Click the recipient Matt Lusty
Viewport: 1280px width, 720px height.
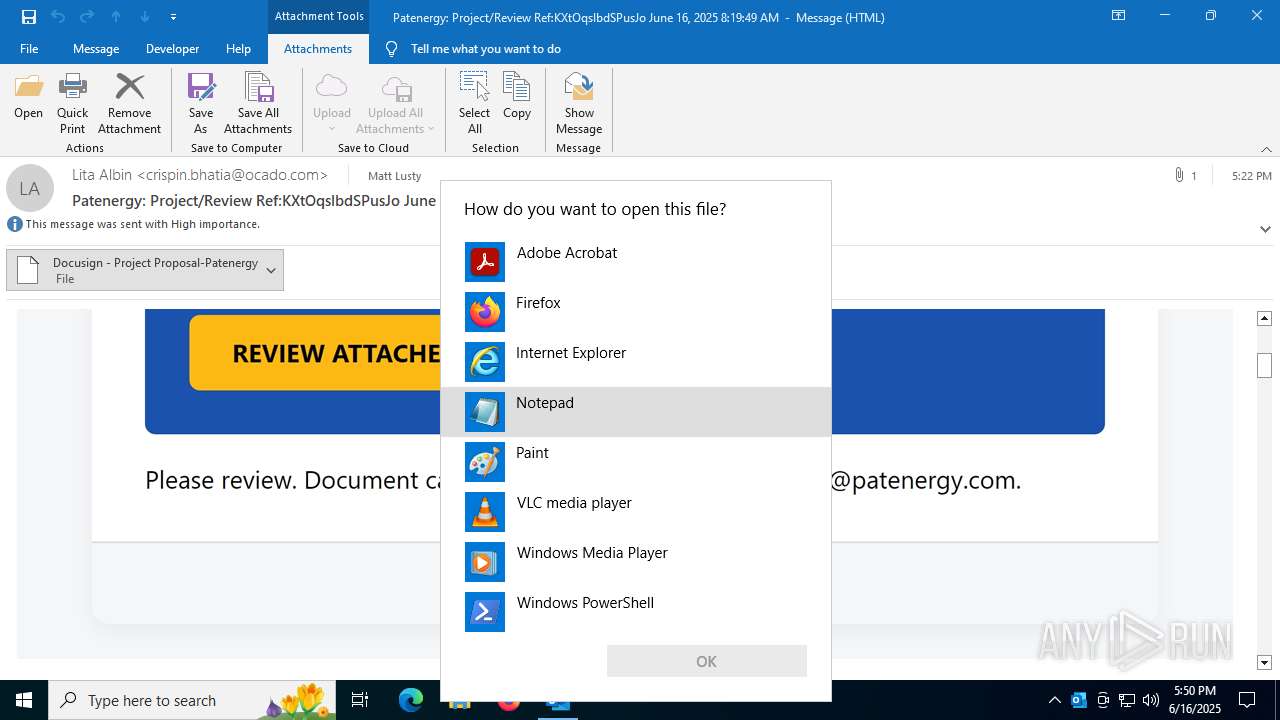pyautogui.click(x=395, y=176)
